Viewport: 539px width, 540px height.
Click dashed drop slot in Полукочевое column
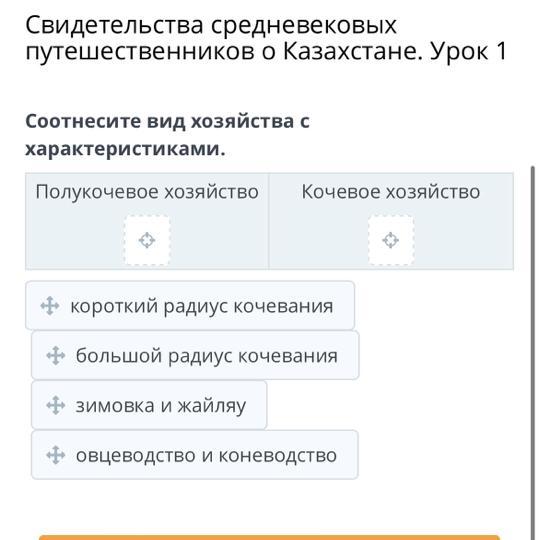(x=147, y=240)
